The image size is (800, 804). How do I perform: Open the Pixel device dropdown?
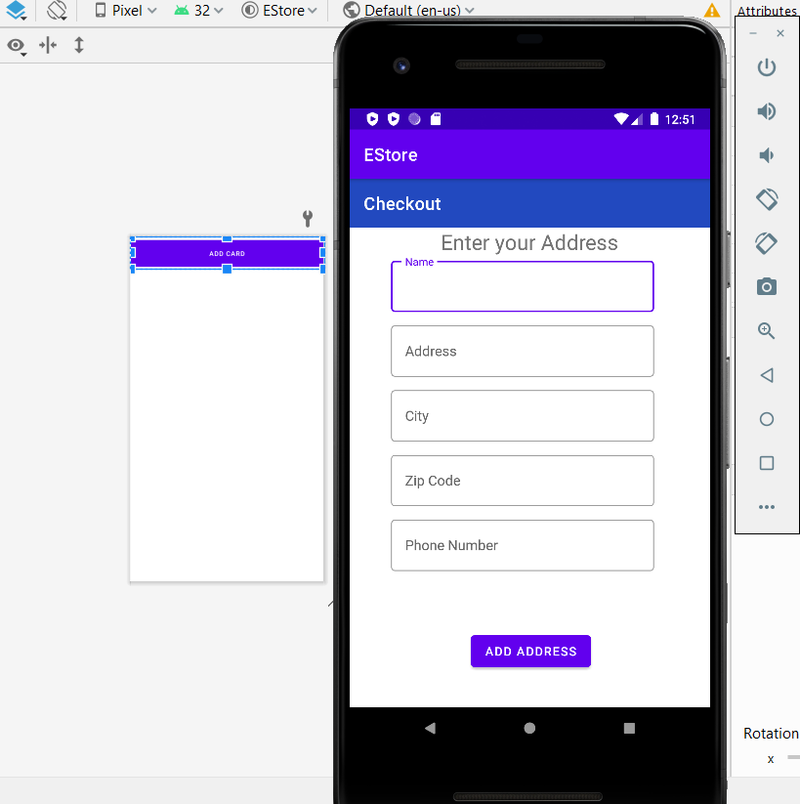[x=126, y=10]
